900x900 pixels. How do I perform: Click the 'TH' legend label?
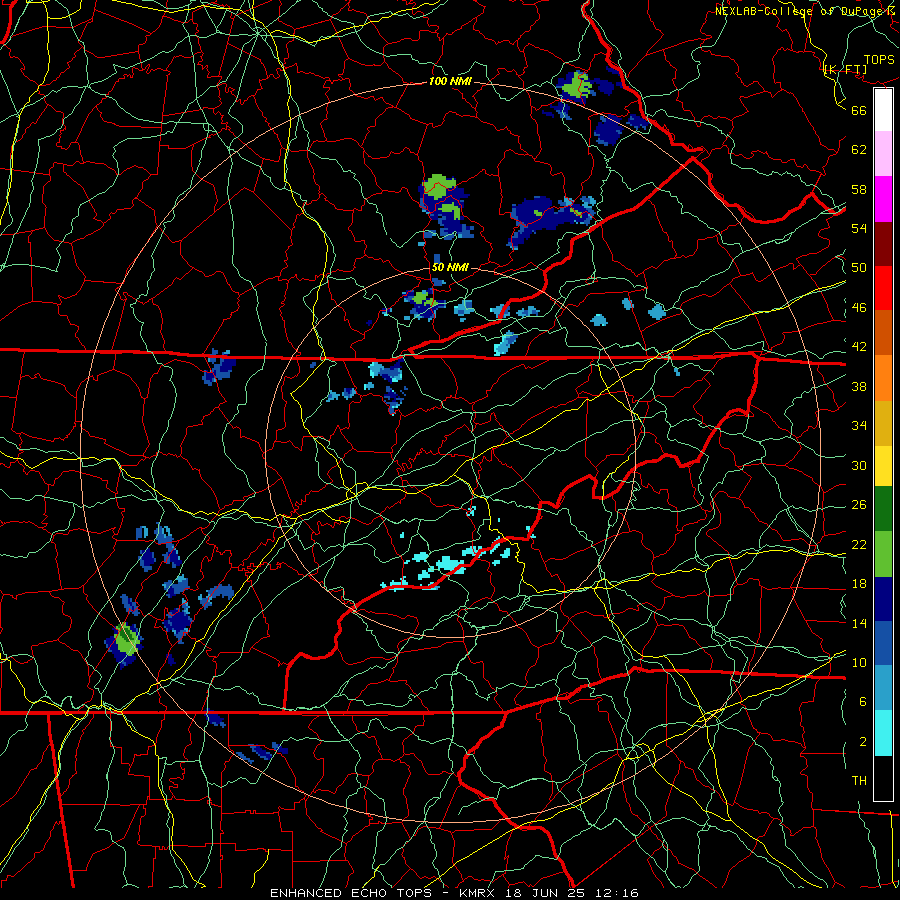click(859, 781)
